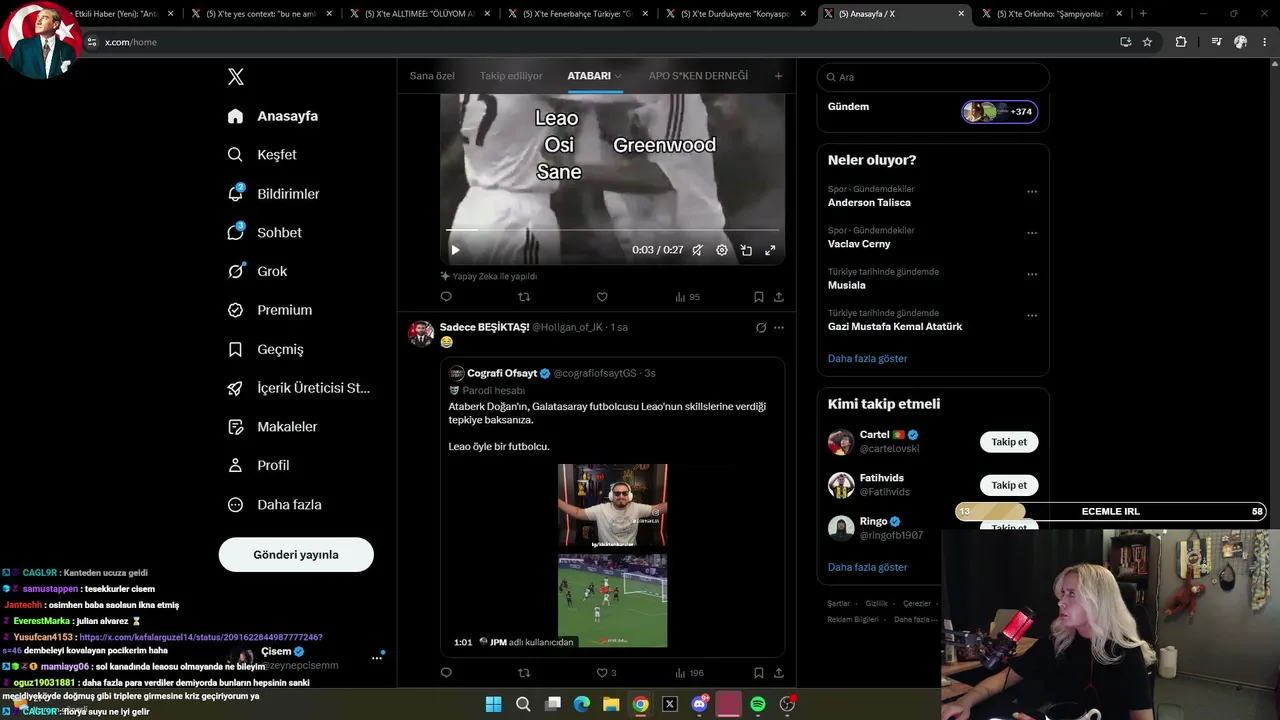
Task: Reply to the post with 196 views
Action: pos(446,673)
